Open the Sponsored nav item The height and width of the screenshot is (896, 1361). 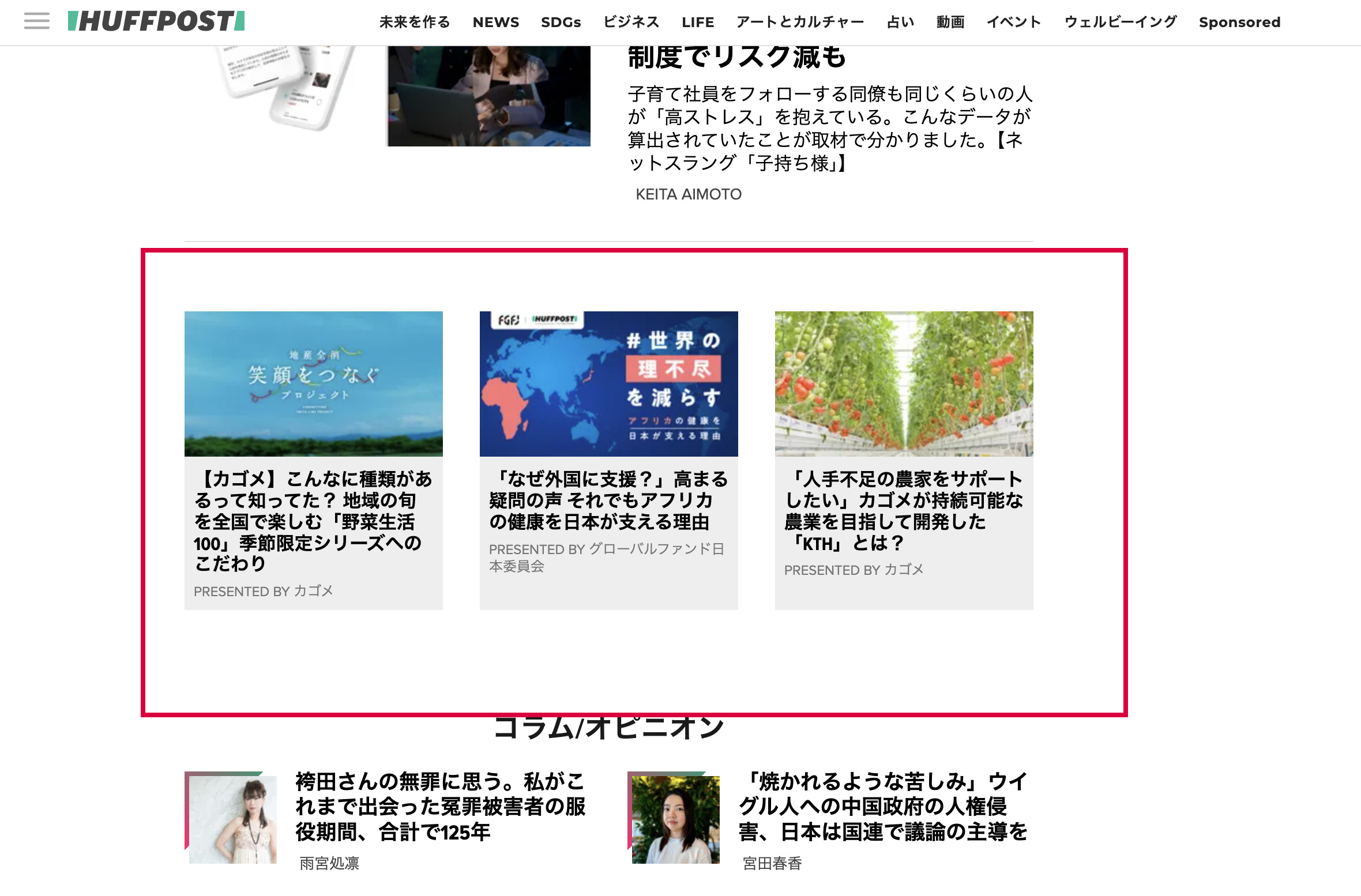[x=1240, y=22]
